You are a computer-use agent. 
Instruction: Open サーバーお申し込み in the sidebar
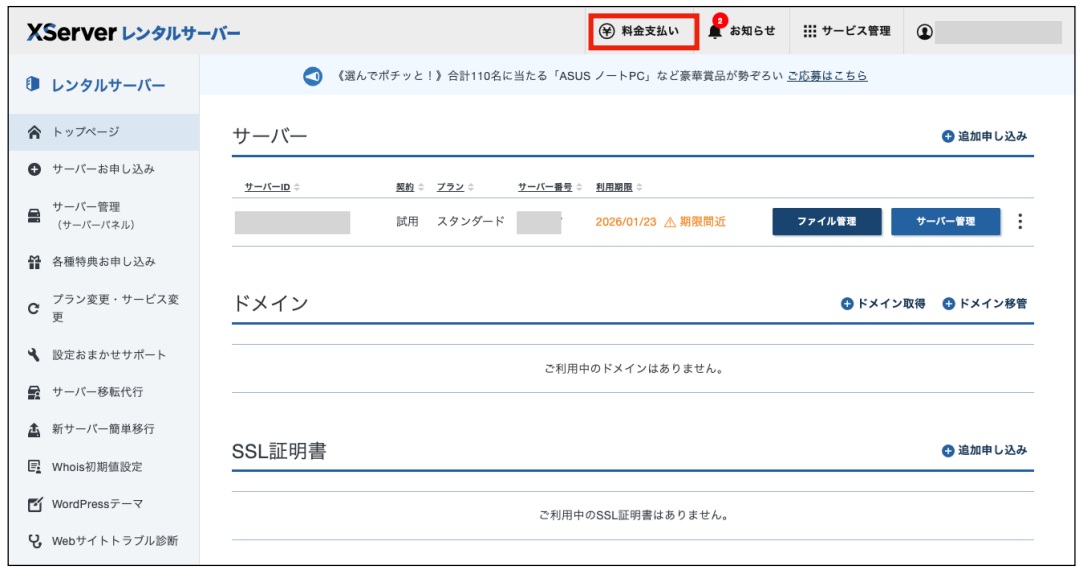[x=103, y=169]
